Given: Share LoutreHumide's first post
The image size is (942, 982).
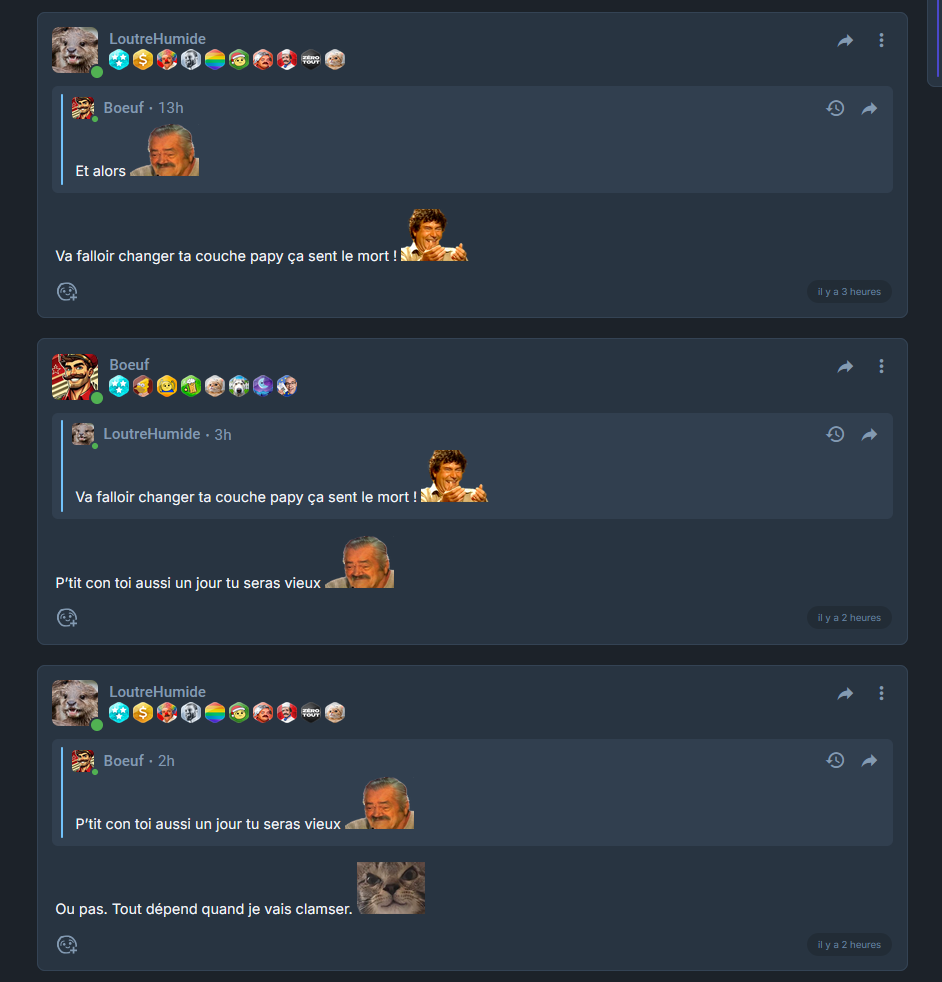Looking at the screenshot, I should [x=845, y=41].
